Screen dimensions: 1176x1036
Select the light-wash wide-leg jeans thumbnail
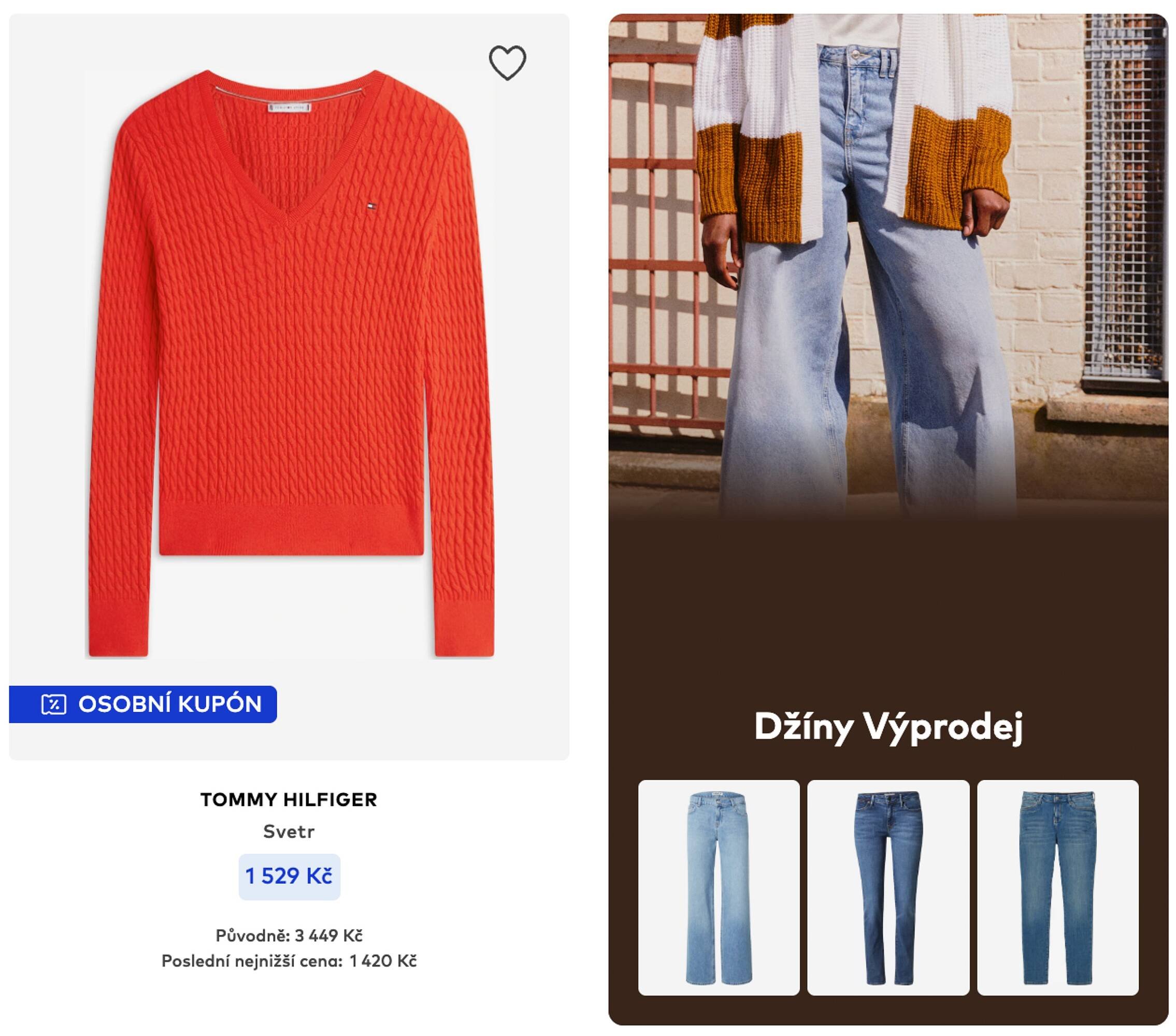point(719,887)
